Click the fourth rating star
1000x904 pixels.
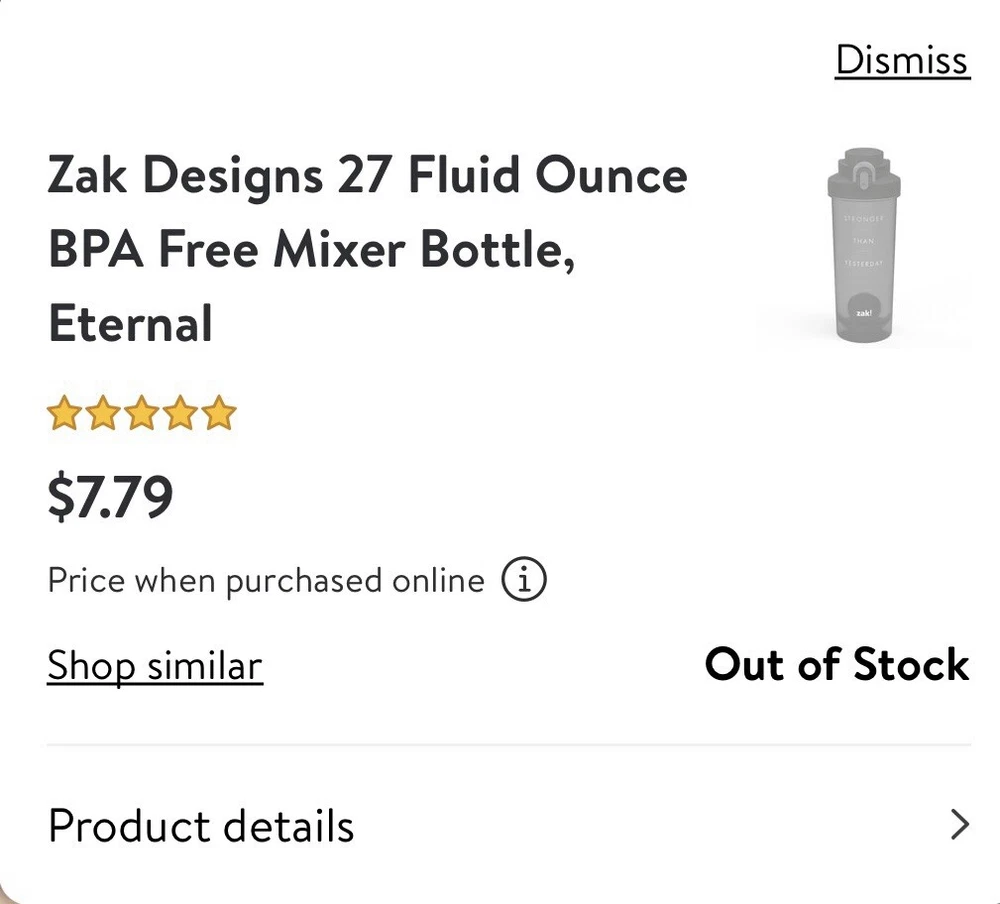pyautogui.click(x=180, y=413)
